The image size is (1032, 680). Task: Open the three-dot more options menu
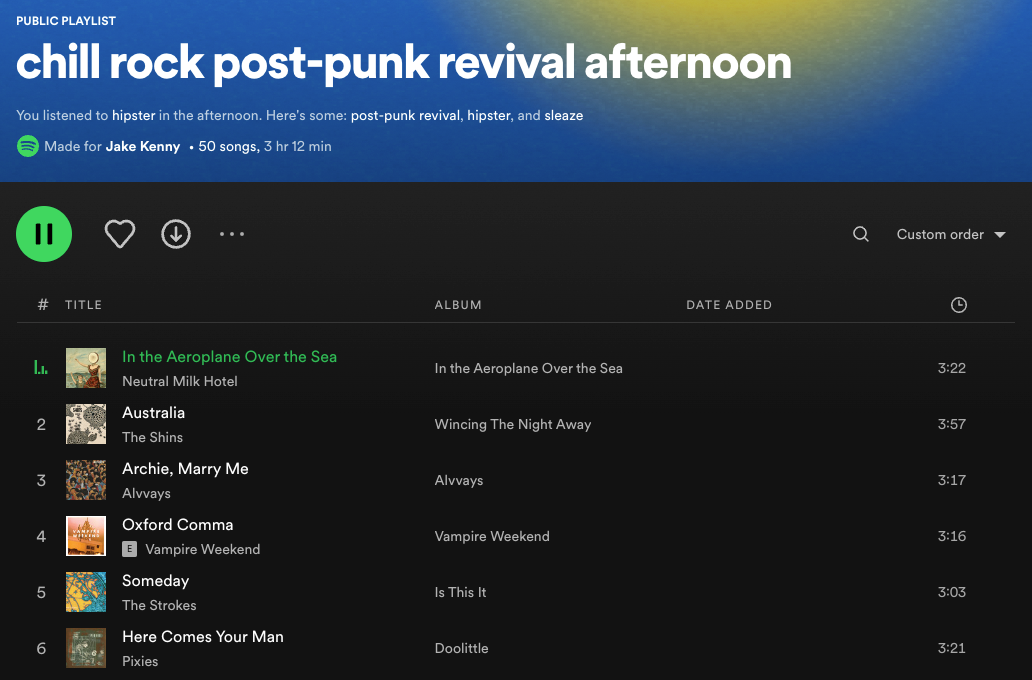[x=232, y=234]
